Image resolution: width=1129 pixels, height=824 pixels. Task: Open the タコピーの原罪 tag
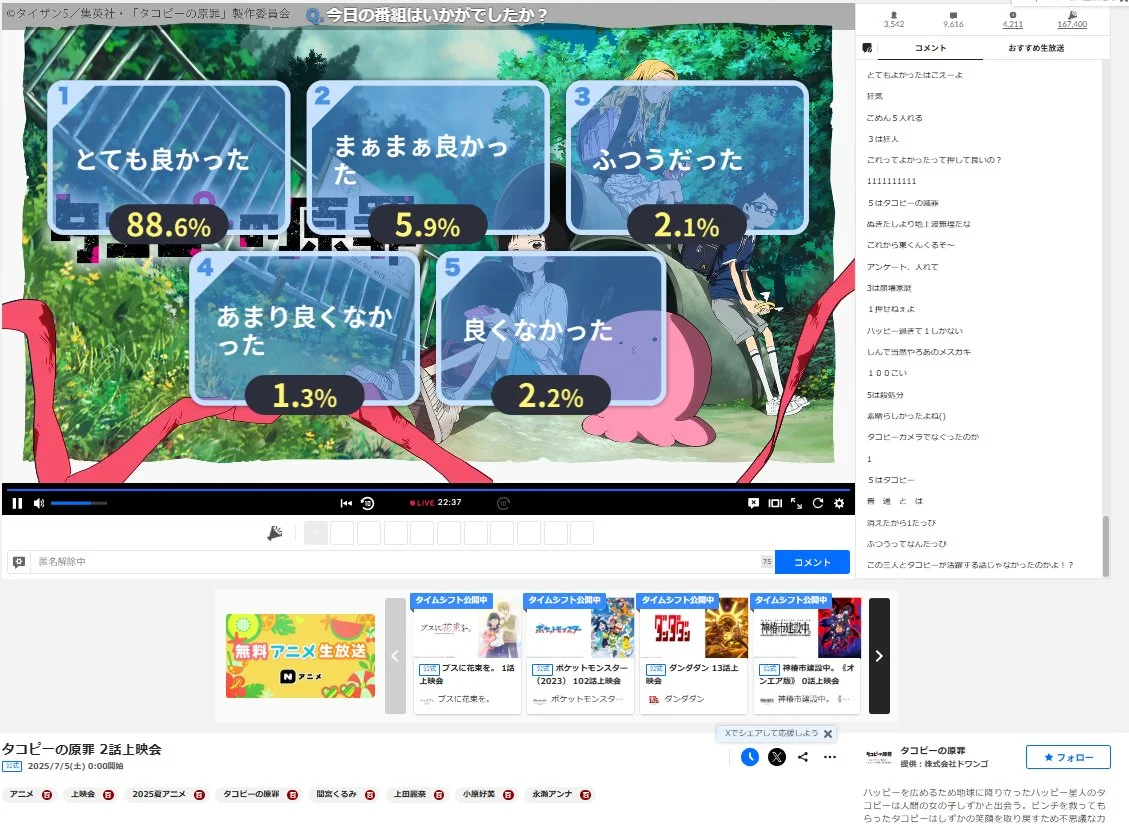(251, 794)
